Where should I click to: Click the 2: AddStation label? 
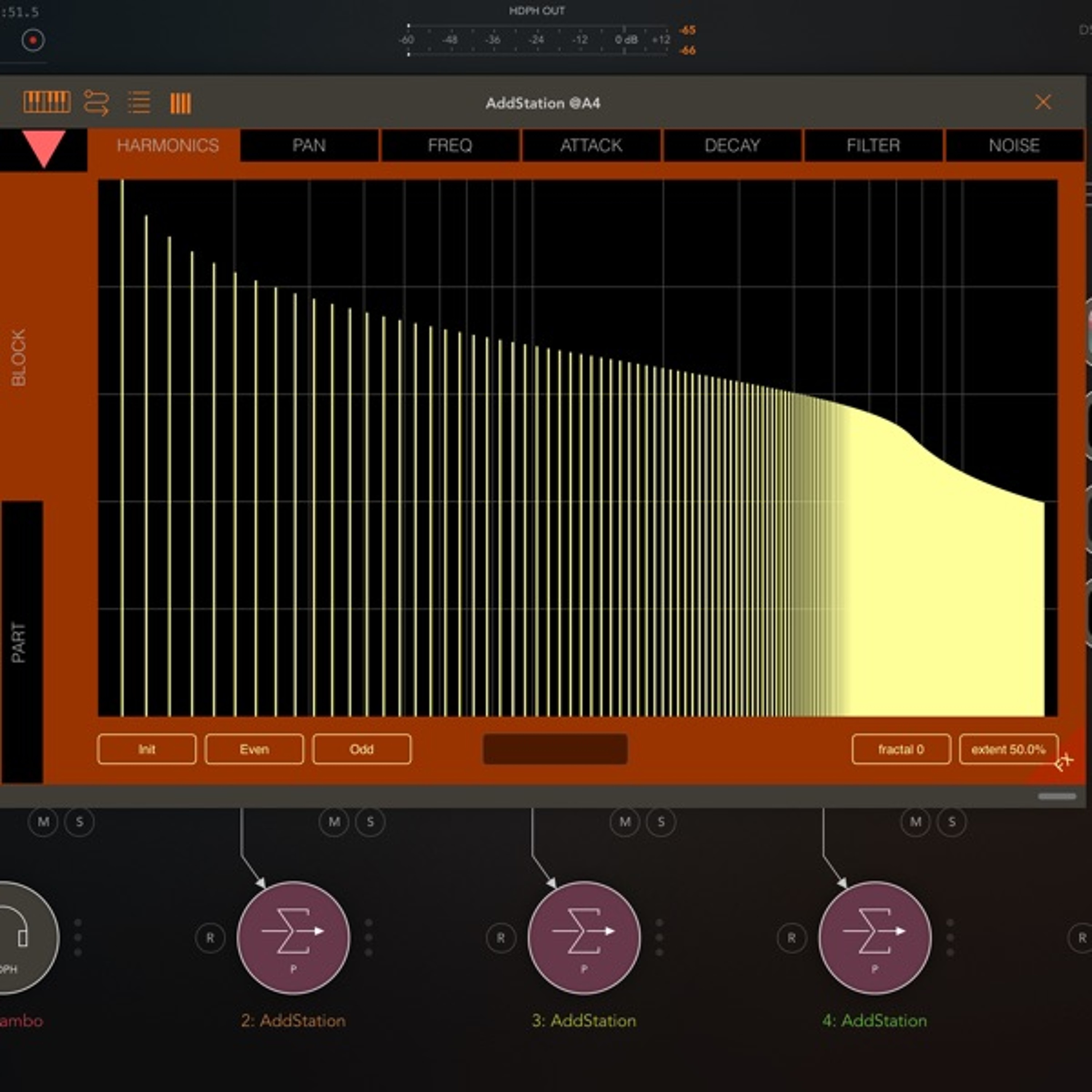click(293, 1021)
